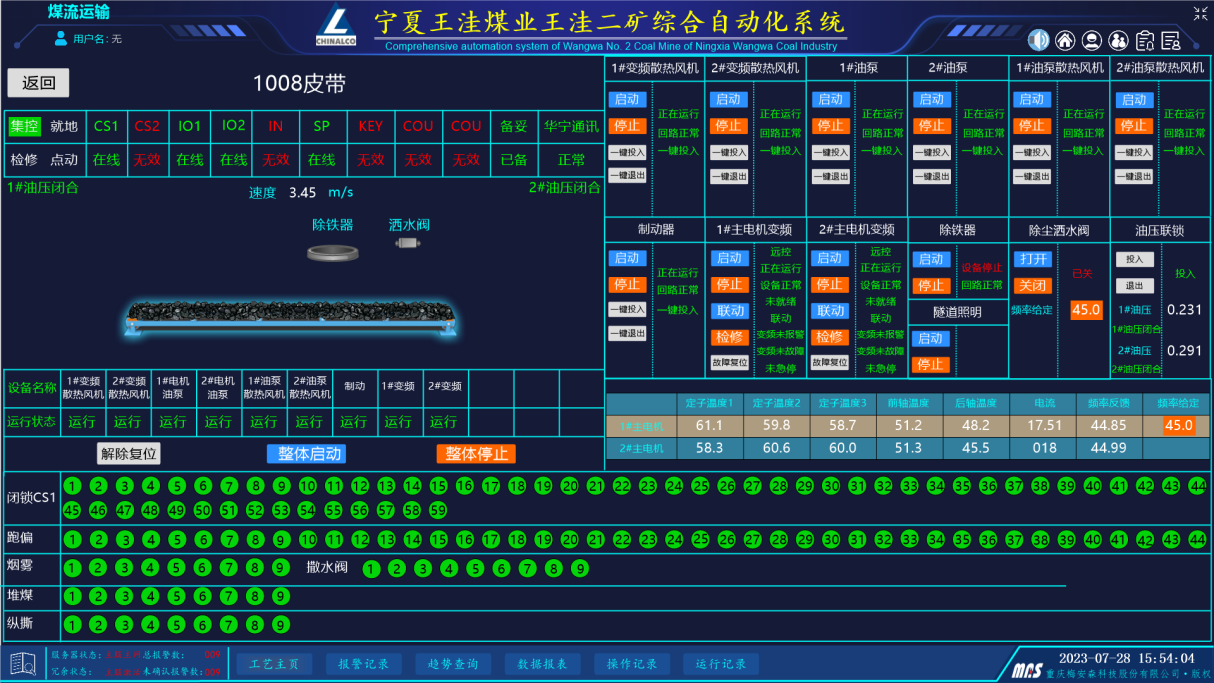Open the 报警记录 tab

[x=363, y=664]
